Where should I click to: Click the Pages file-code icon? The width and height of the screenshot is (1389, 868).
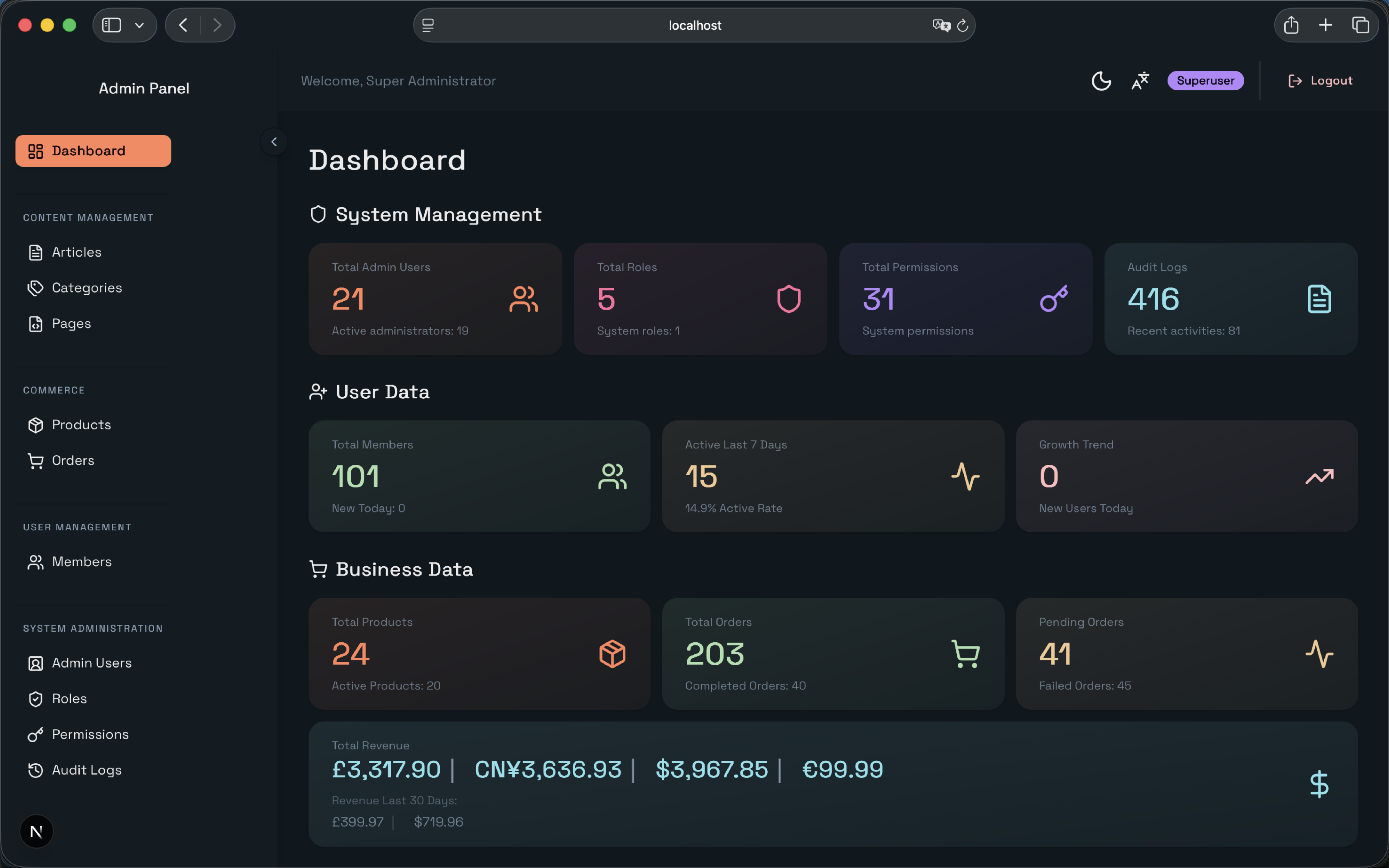tap(36, 324)
